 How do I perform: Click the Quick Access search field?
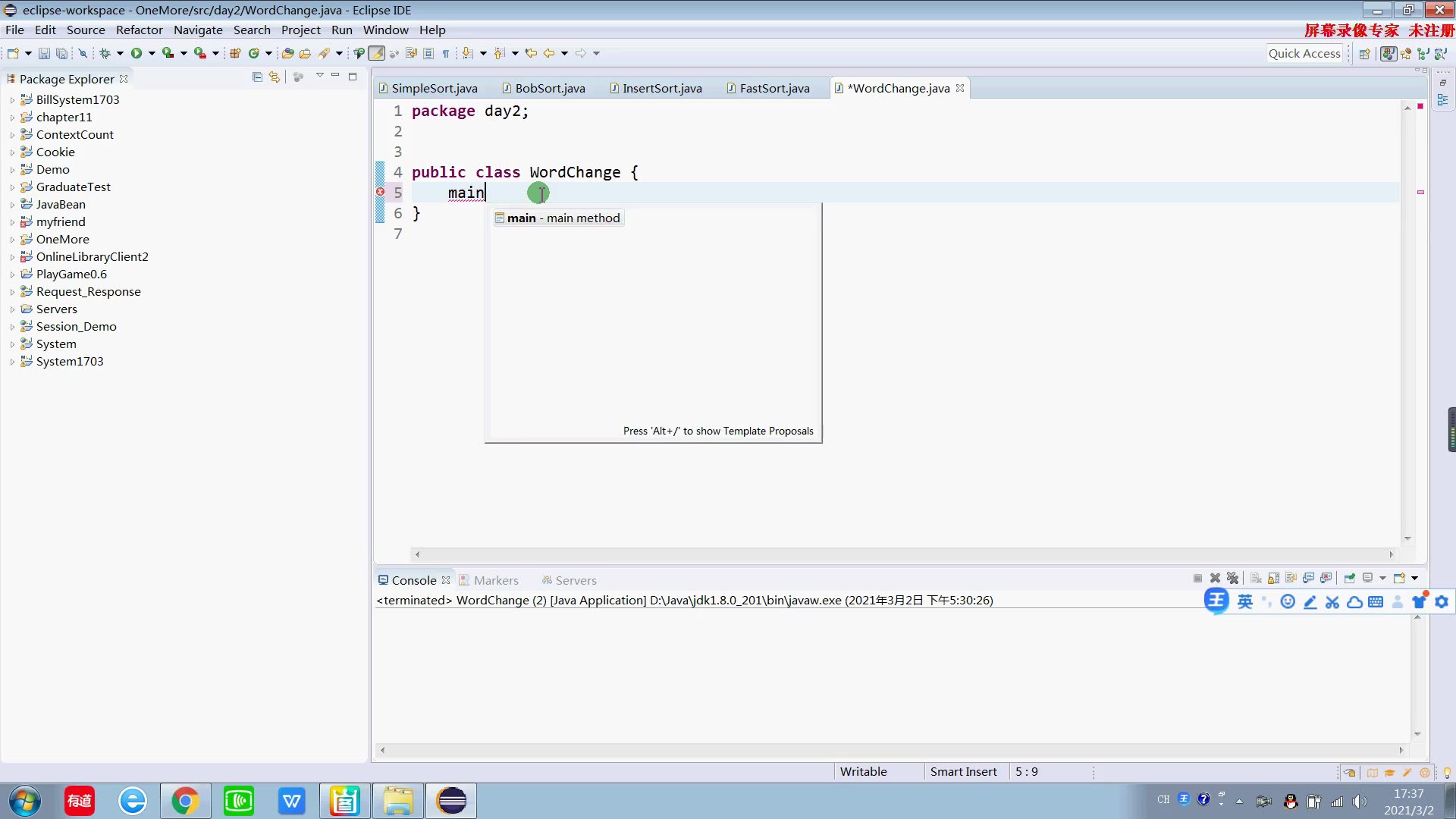point(1304,53)
